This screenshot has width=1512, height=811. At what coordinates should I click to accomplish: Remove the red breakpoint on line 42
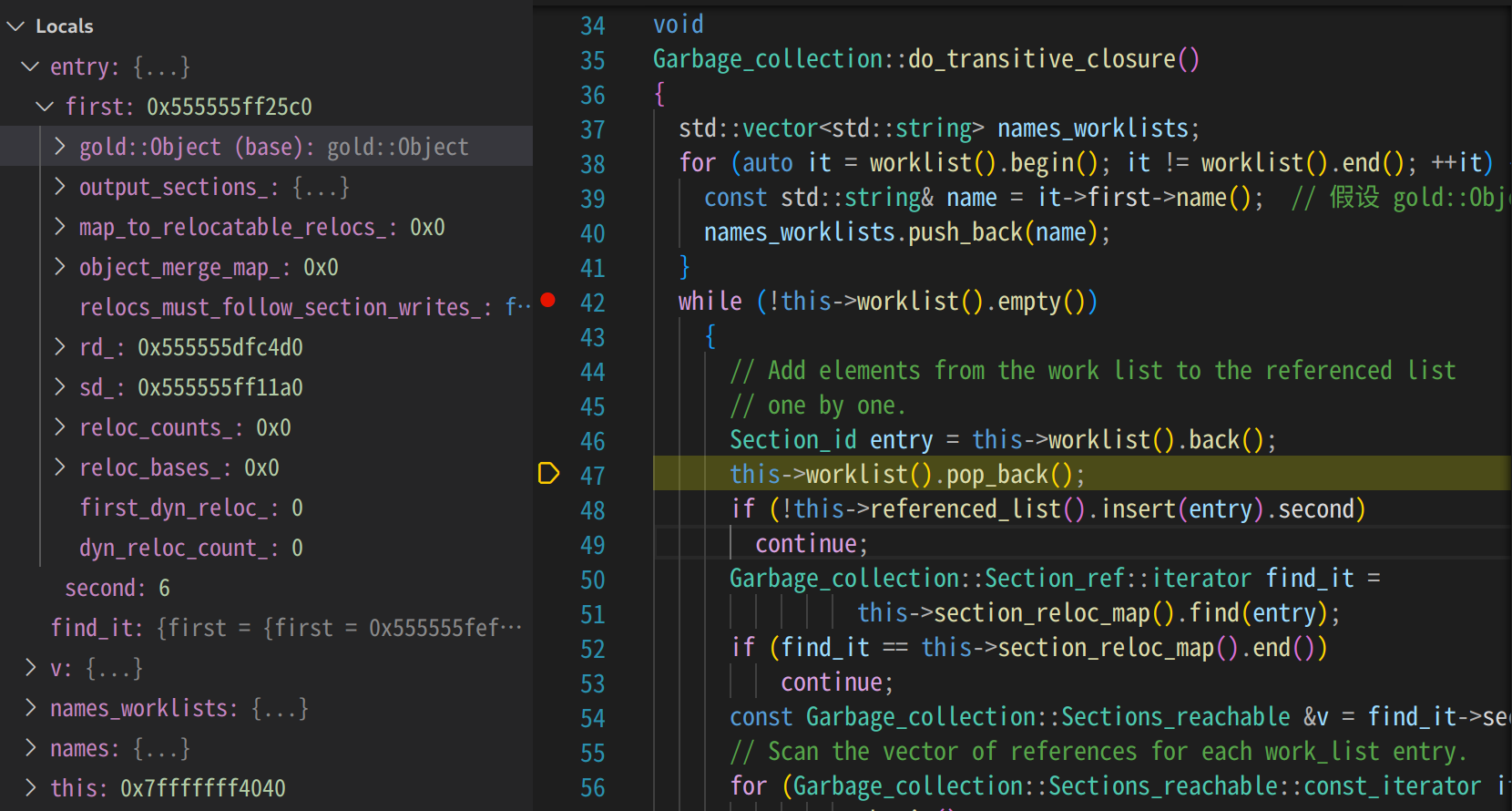point(547,300)
